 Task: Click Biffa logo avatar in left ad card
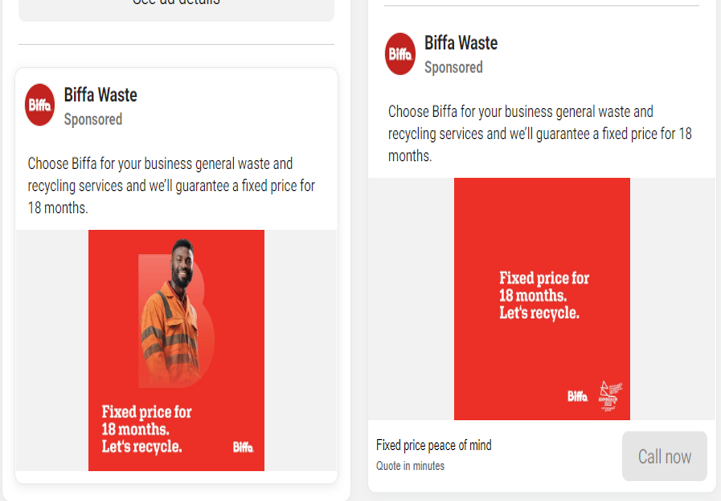click(x=40, y=105)
